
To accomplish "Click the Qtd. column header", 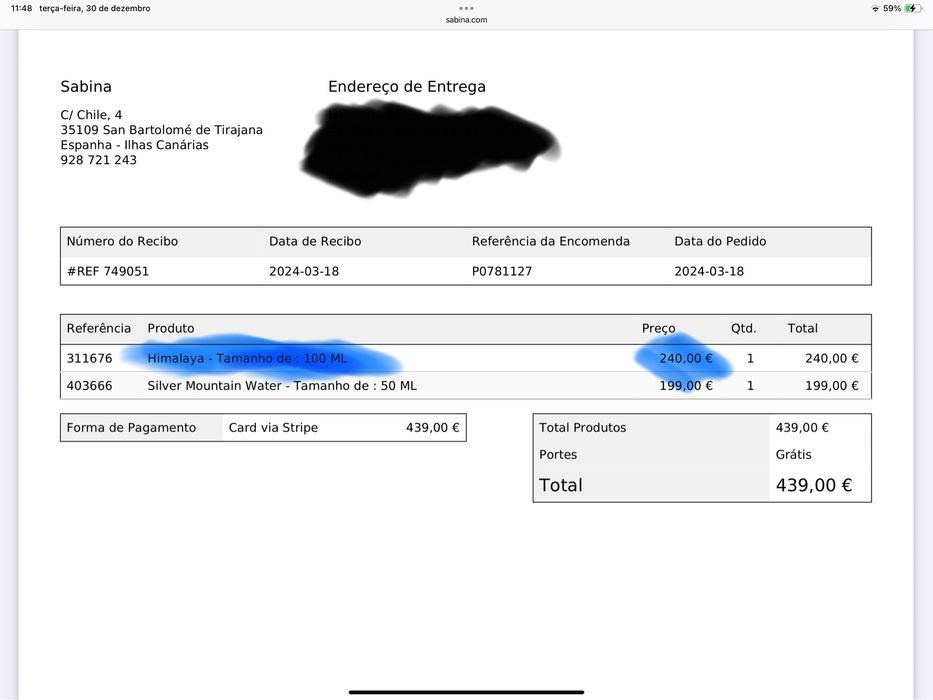I will 743,329.
